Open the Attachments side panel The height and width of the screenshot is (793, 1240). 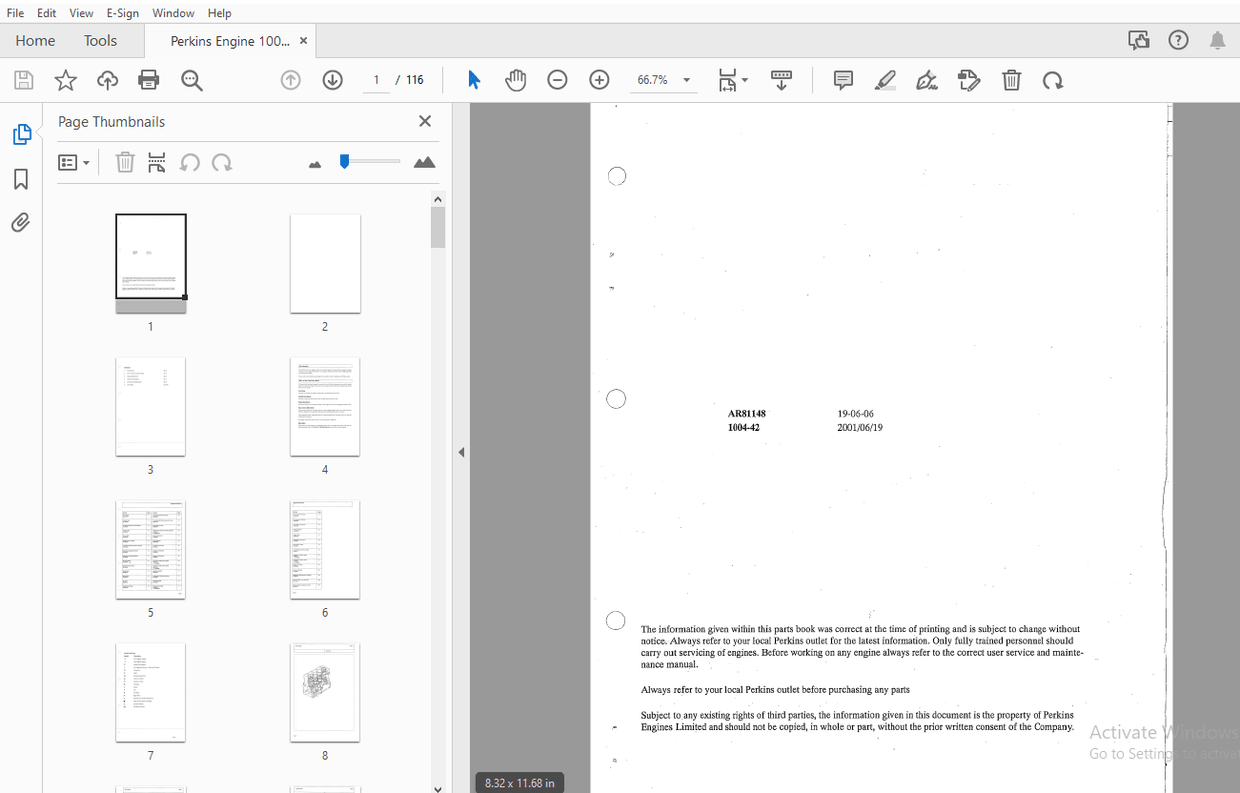click(x=21, y=222)
